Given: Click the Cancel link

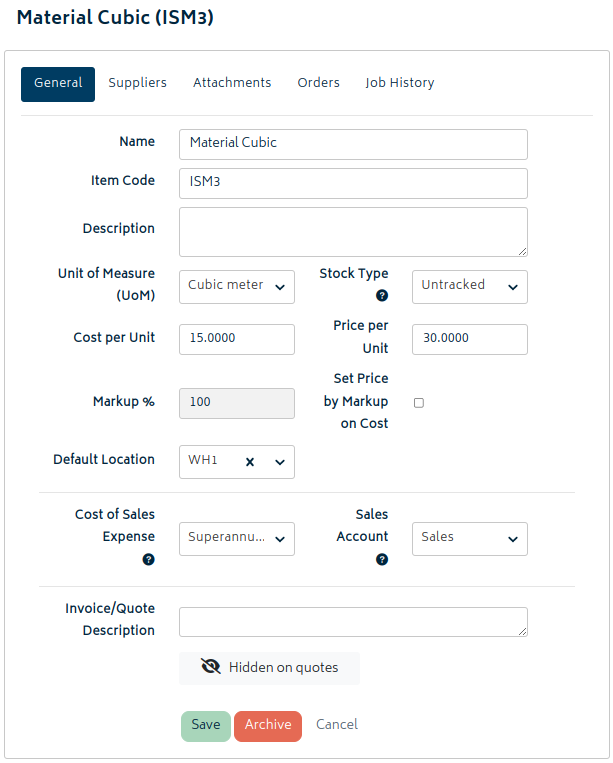Looking at the screenshot, I should tap(337, 725).
